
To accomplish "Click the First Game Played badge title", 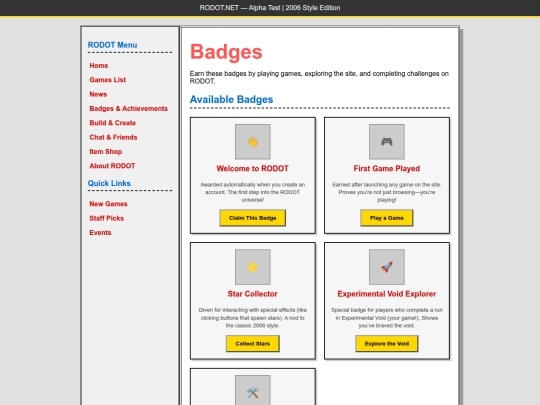I will point(386,169).
